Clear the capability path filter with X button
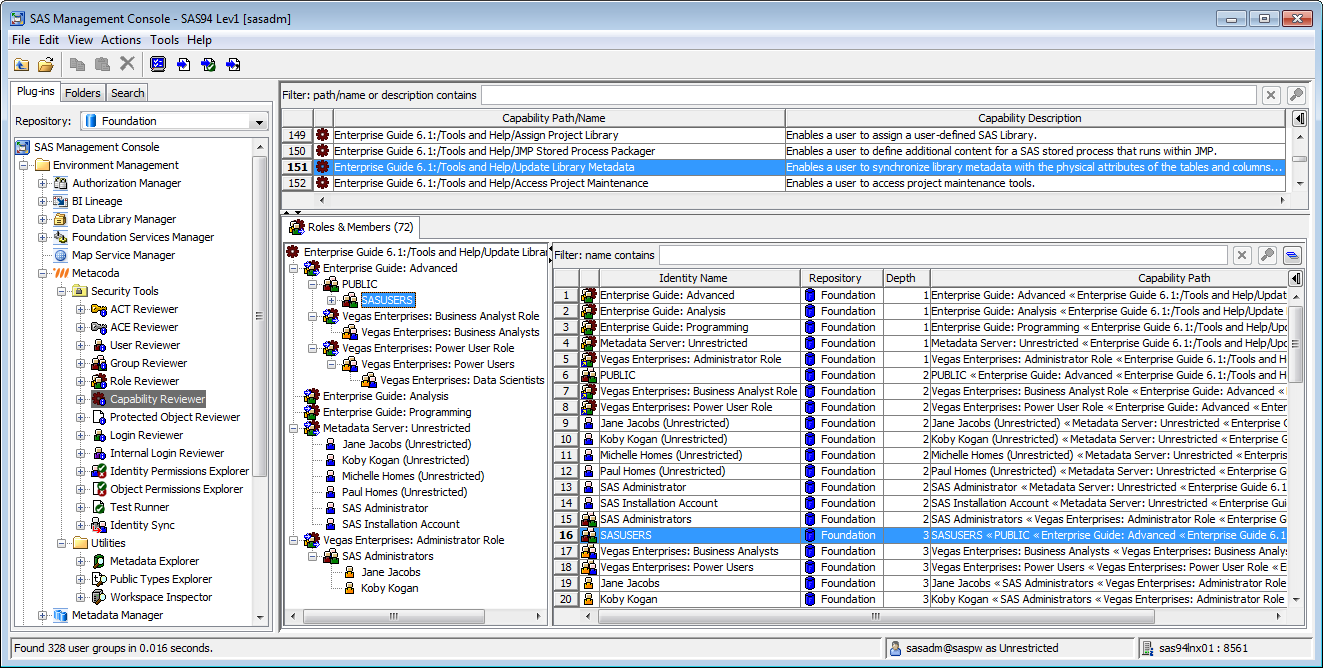Screen dimensions: 1323x668 coord(1271,95)
